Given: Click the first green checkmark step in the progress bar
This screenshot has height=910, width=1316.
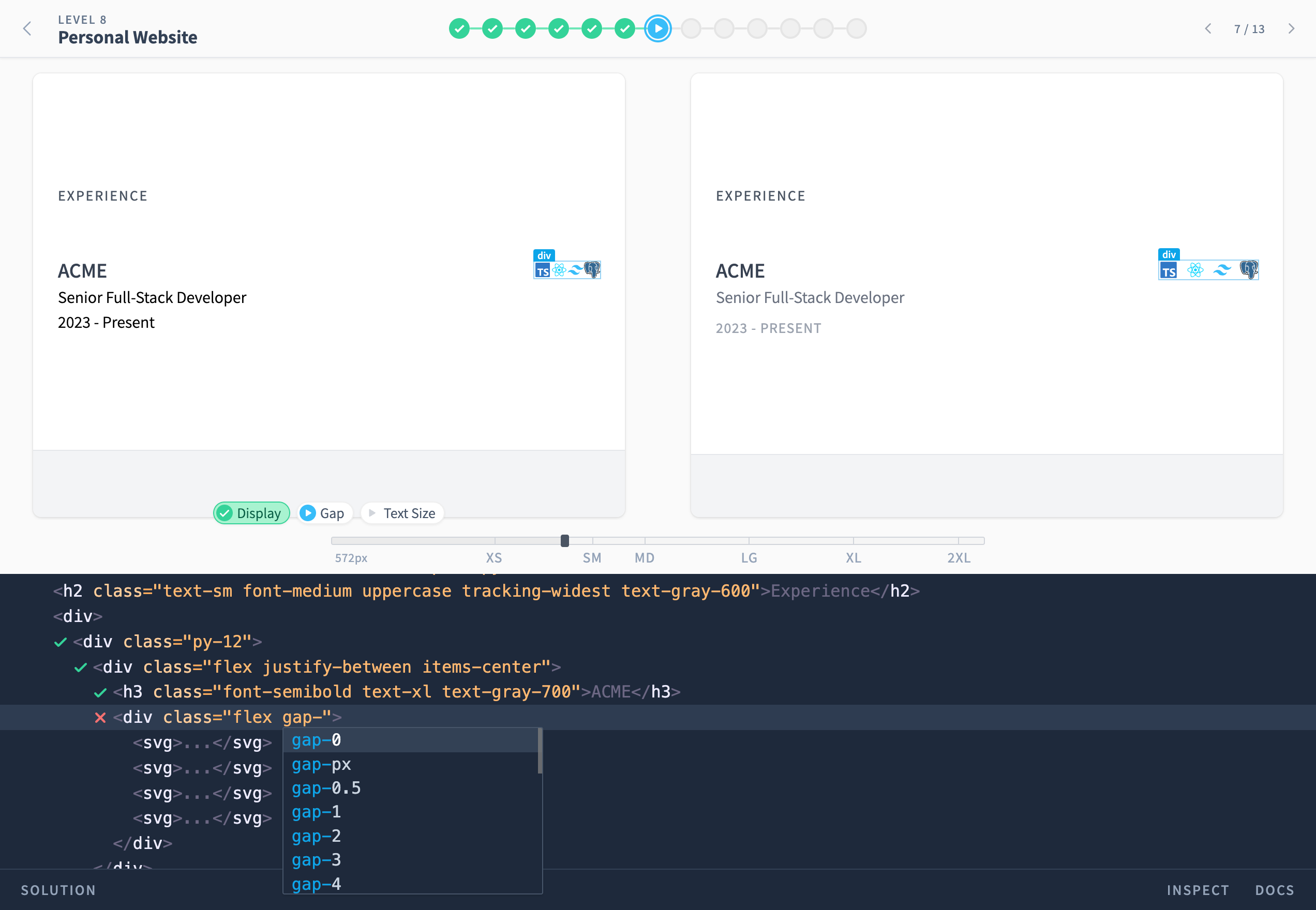Looking at the screenshot, I should (x=459, y=28).
